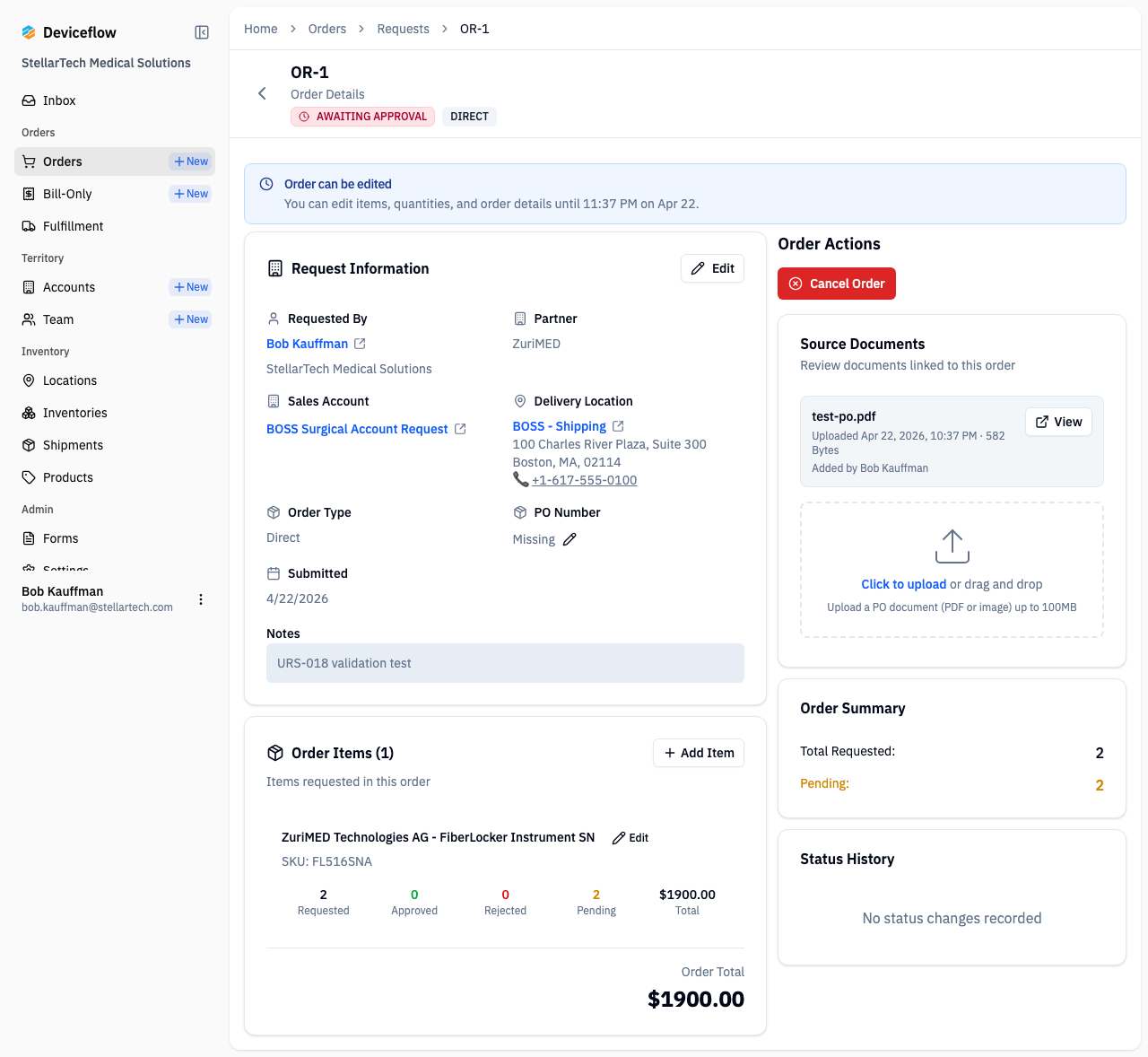Viewport: 1148px width, 1057px height.
Task: Collapse the sidebar panel icon
Action: pos(202,32)
